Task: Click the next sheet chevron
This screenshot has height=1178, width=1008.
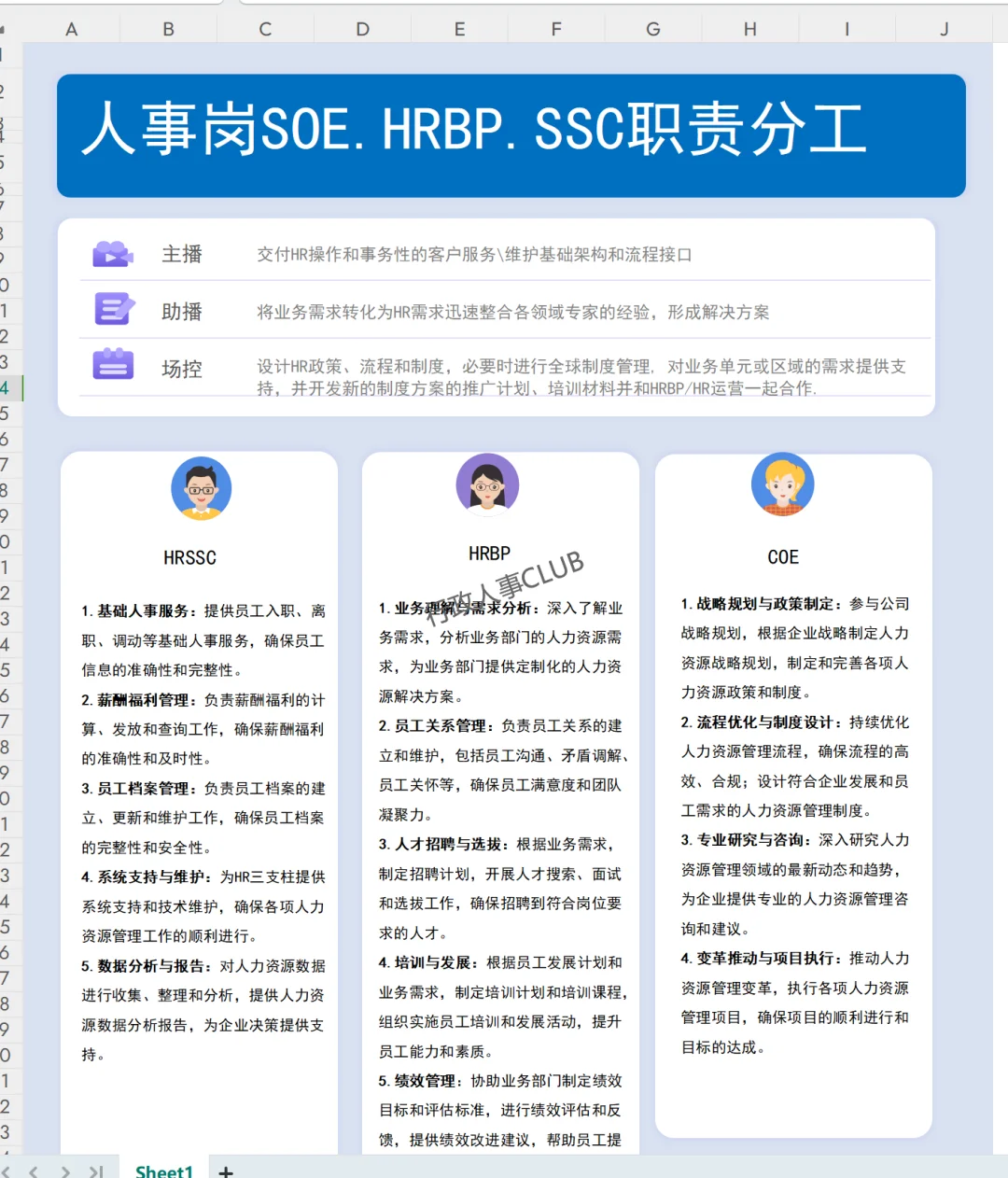Action: click(x=63, y=1170)
